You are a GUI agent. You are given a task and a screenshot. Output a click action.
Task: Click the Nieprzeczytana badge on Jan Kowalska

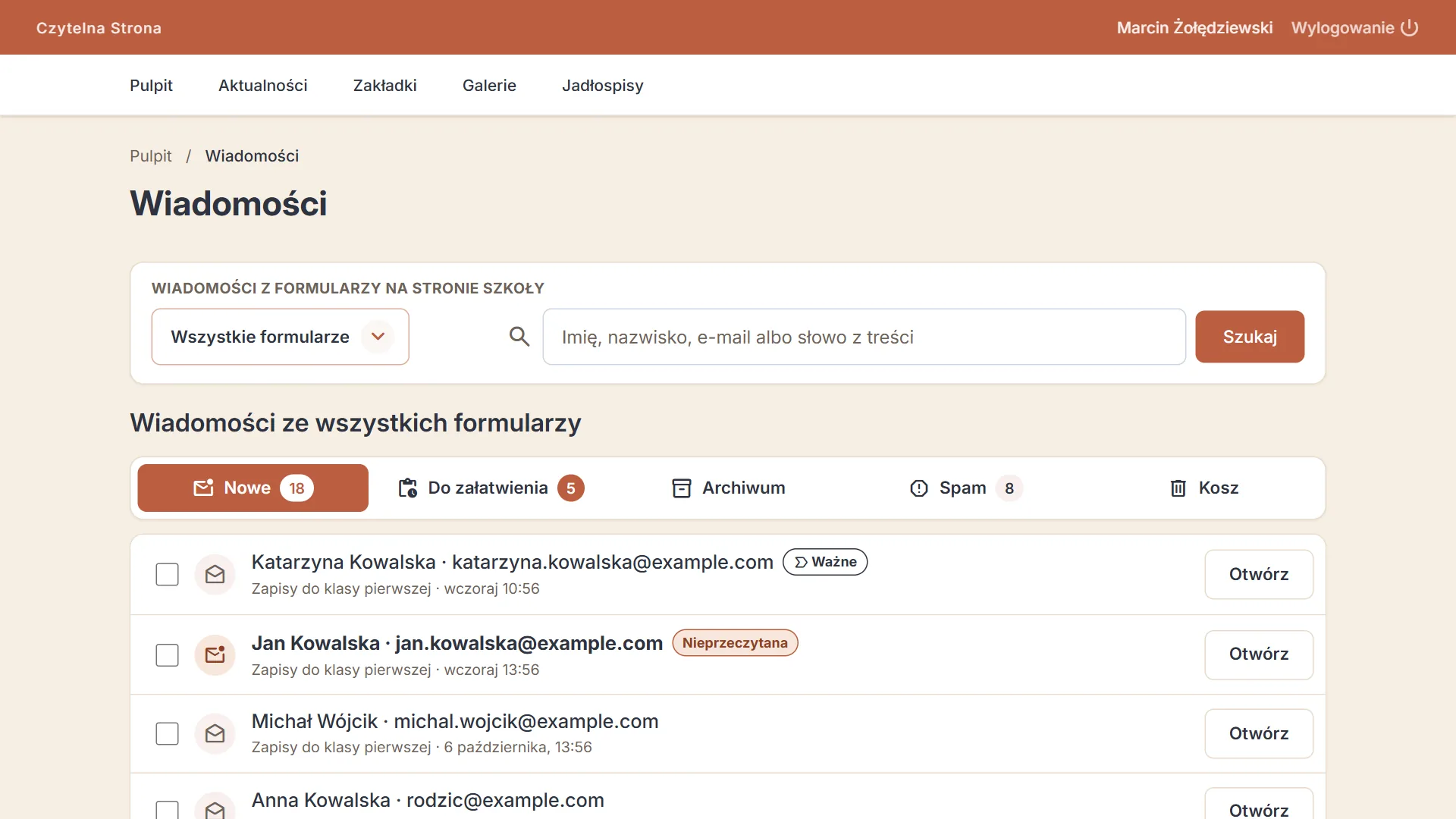click(x=735, y=643)
